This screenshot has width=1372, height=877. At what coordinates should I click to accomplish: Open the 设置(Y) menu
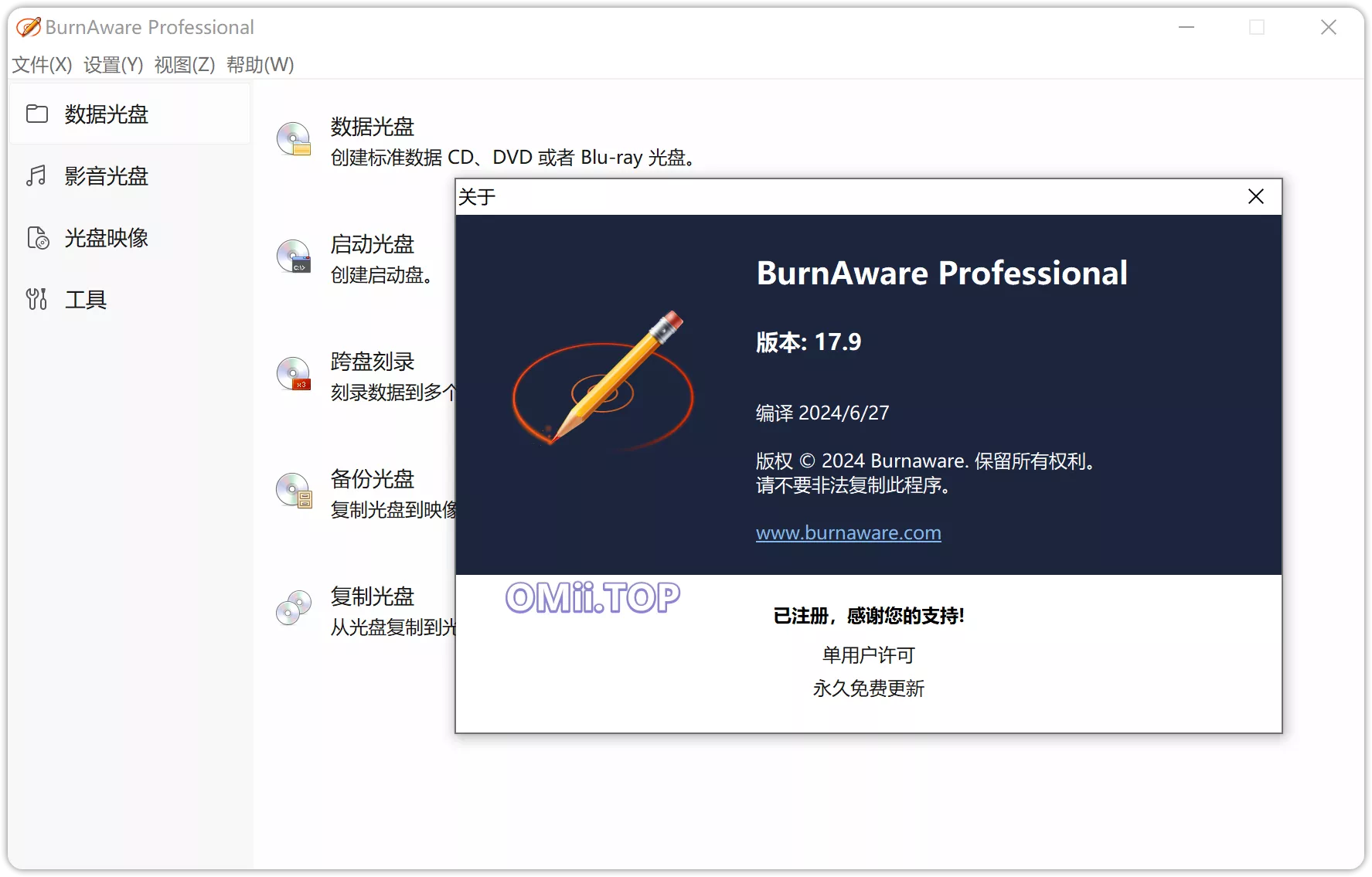click(x=113, y=65)
